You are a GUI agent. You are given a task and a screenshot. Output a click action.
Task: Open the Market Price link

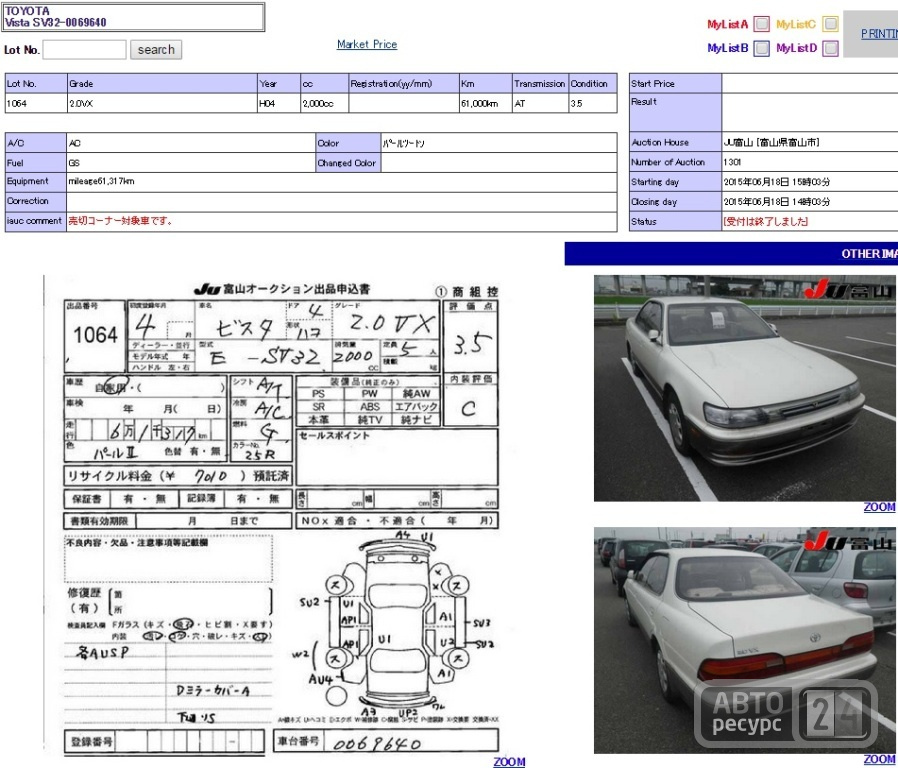(367, 44)
